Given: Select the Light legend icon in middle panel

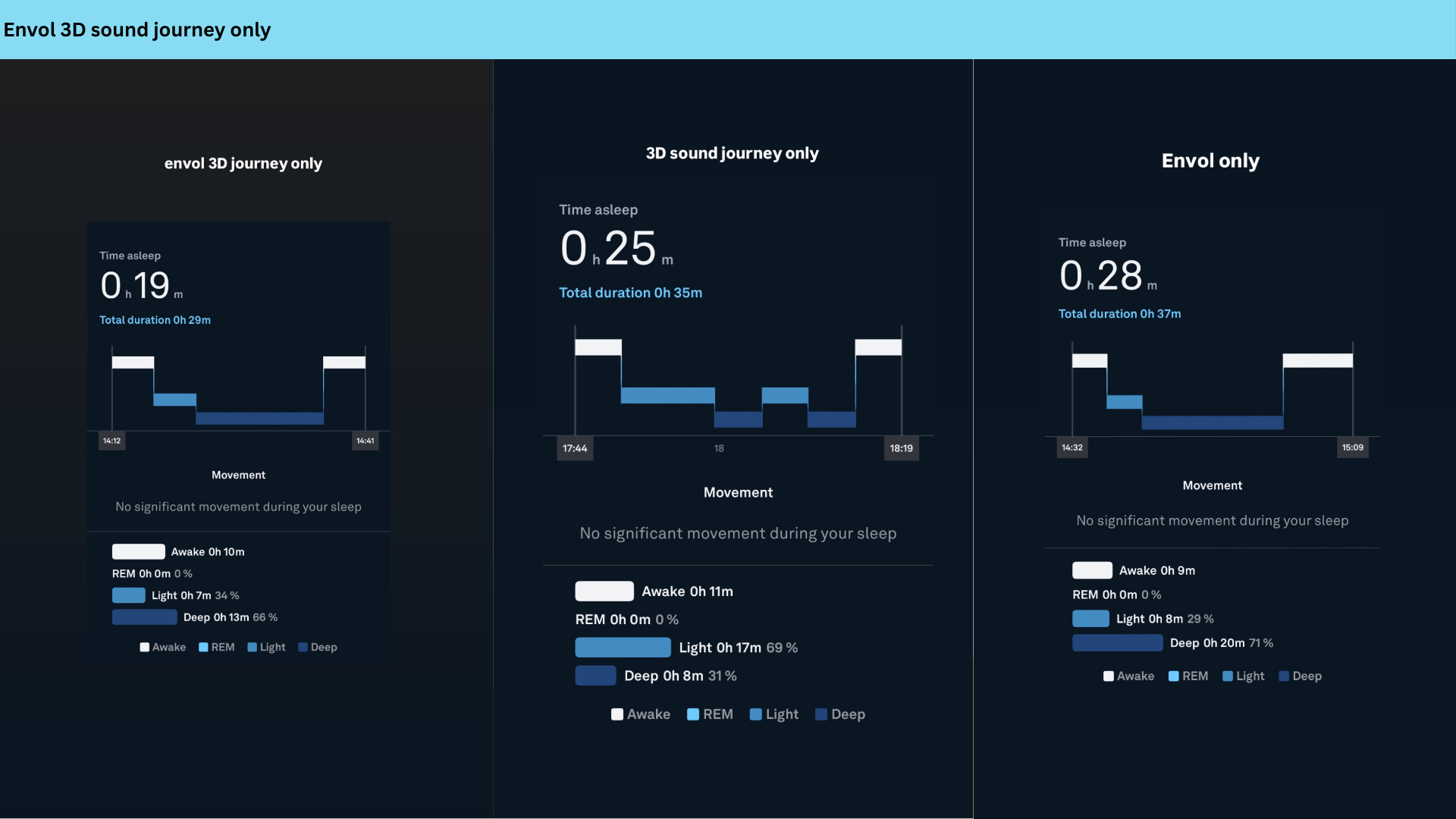Looking at the screenshot, I should click(x=755, y=714).
